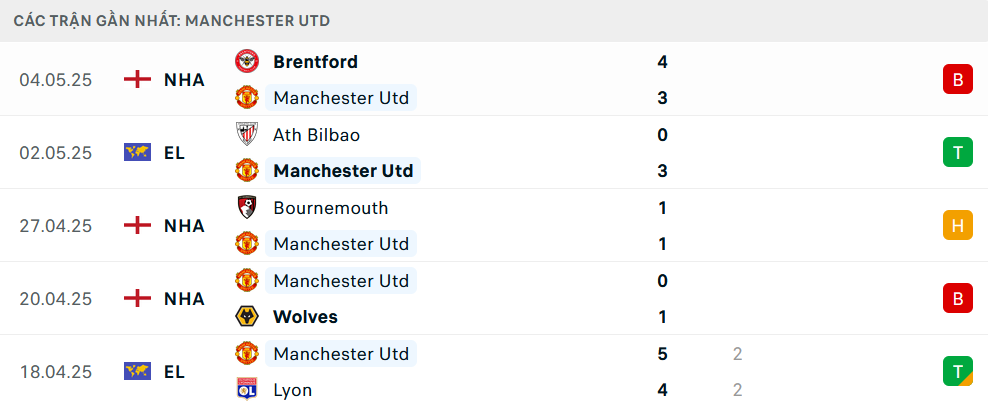This screenshot has height=403, width=988.
Task: Click the Lyon club crest icon
Action: coord(247,390)
